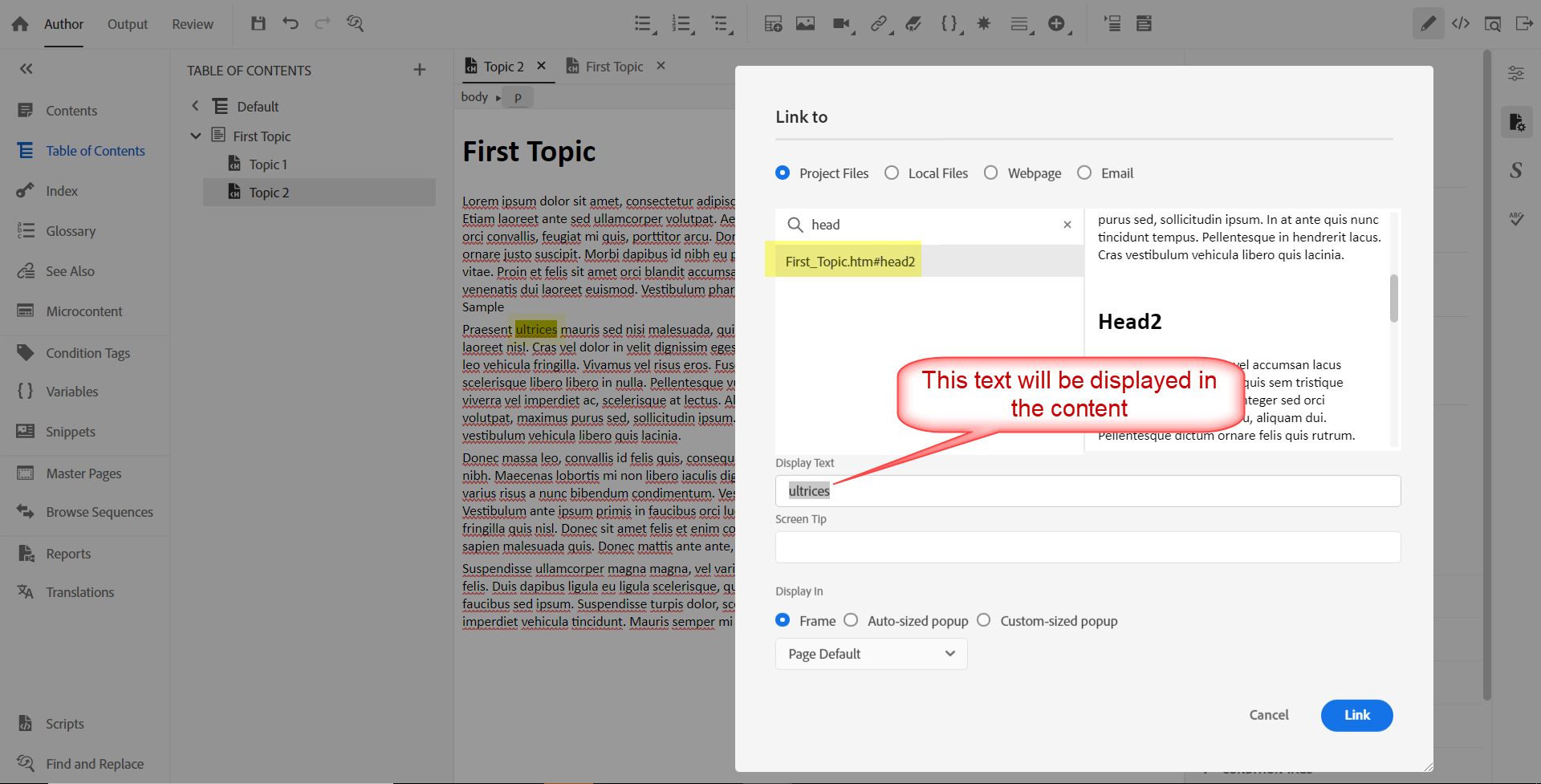1541x784 pixels.
Task: Open Styles panel via the S icon
Action: click(x=1516, y=170)
